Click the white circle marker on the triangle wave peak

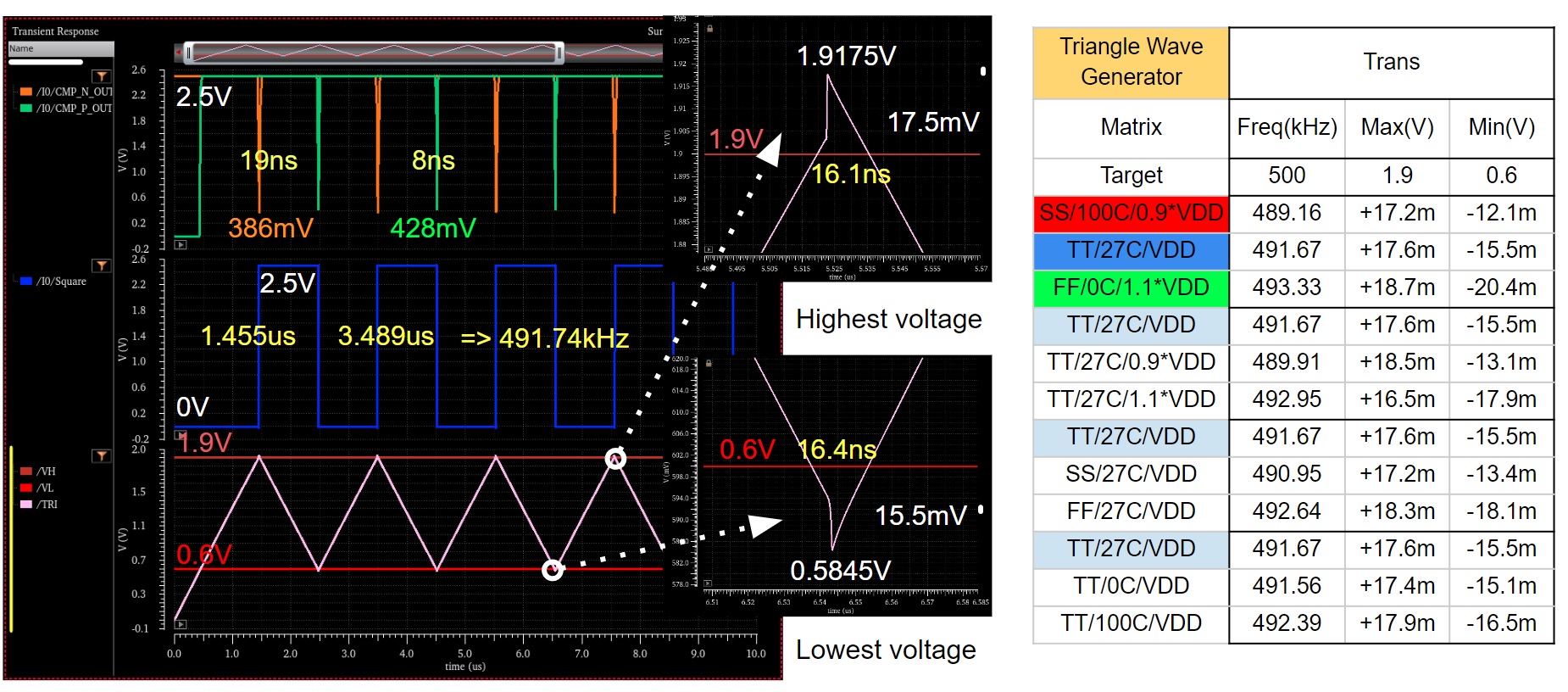615,459
